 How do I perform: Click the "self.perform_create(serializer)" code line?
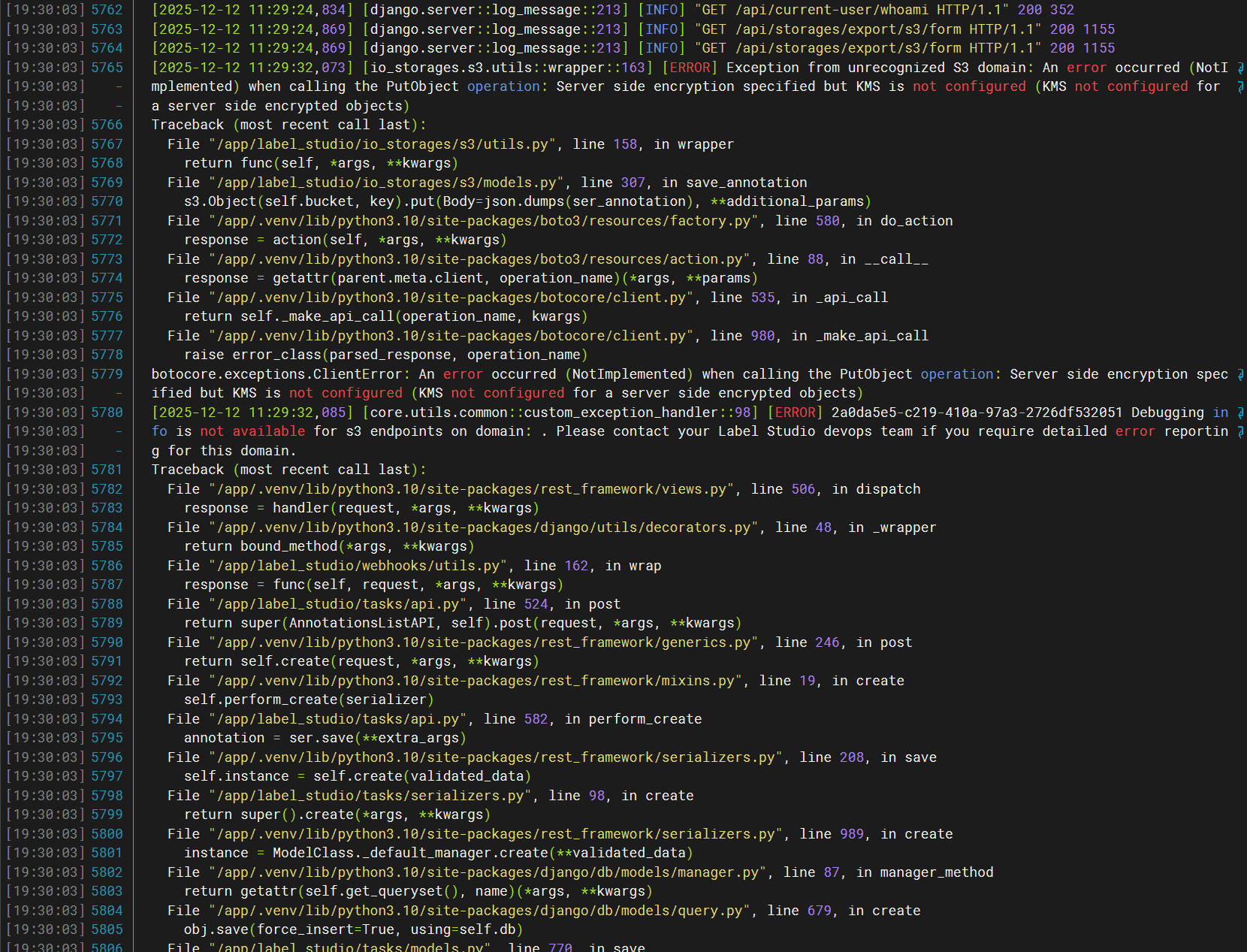coord(309,700)
